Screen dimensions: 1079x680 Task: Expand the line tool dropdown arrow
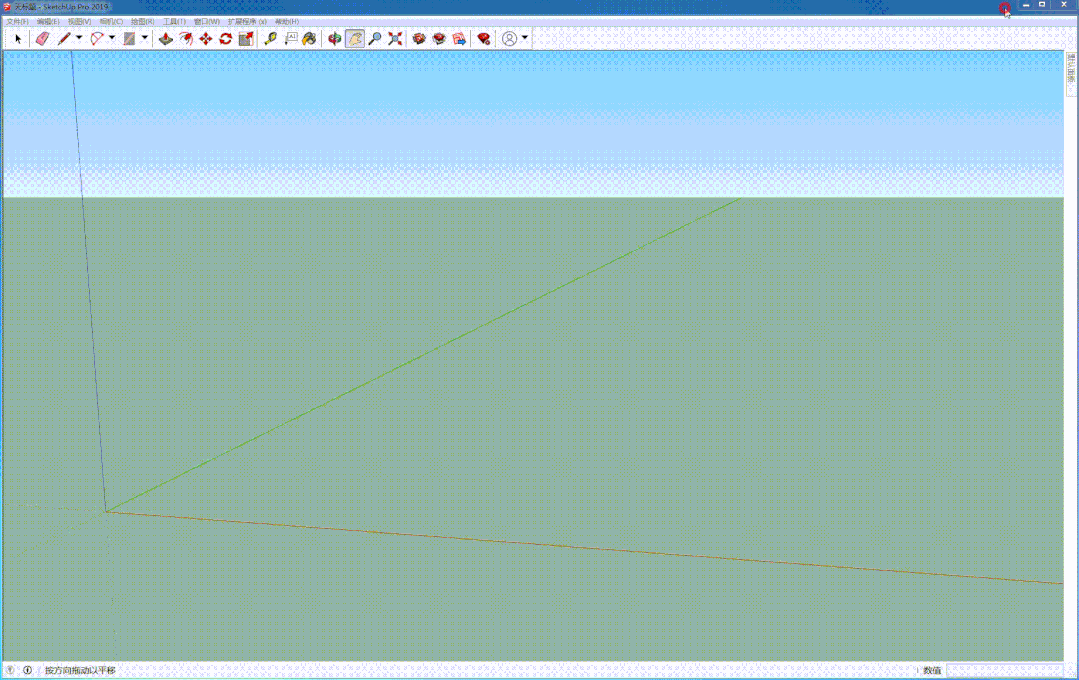[x=79, y=38]
